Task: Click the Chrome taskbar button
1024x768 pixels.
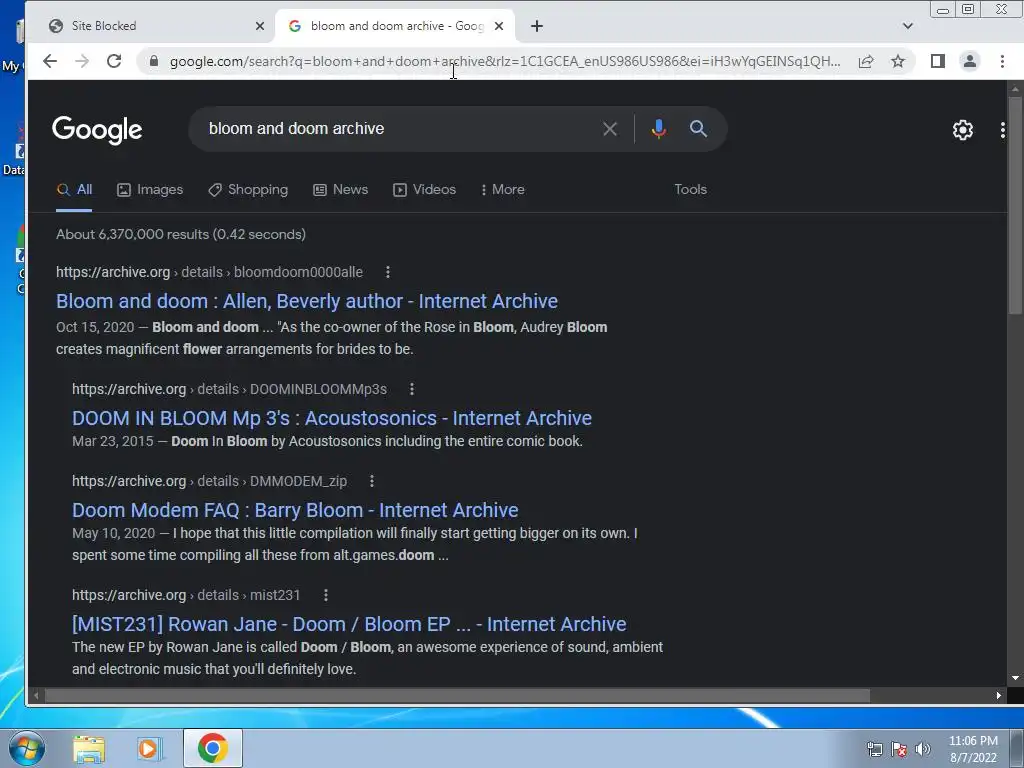Action: pyautogui.click(x=213, y=748)
